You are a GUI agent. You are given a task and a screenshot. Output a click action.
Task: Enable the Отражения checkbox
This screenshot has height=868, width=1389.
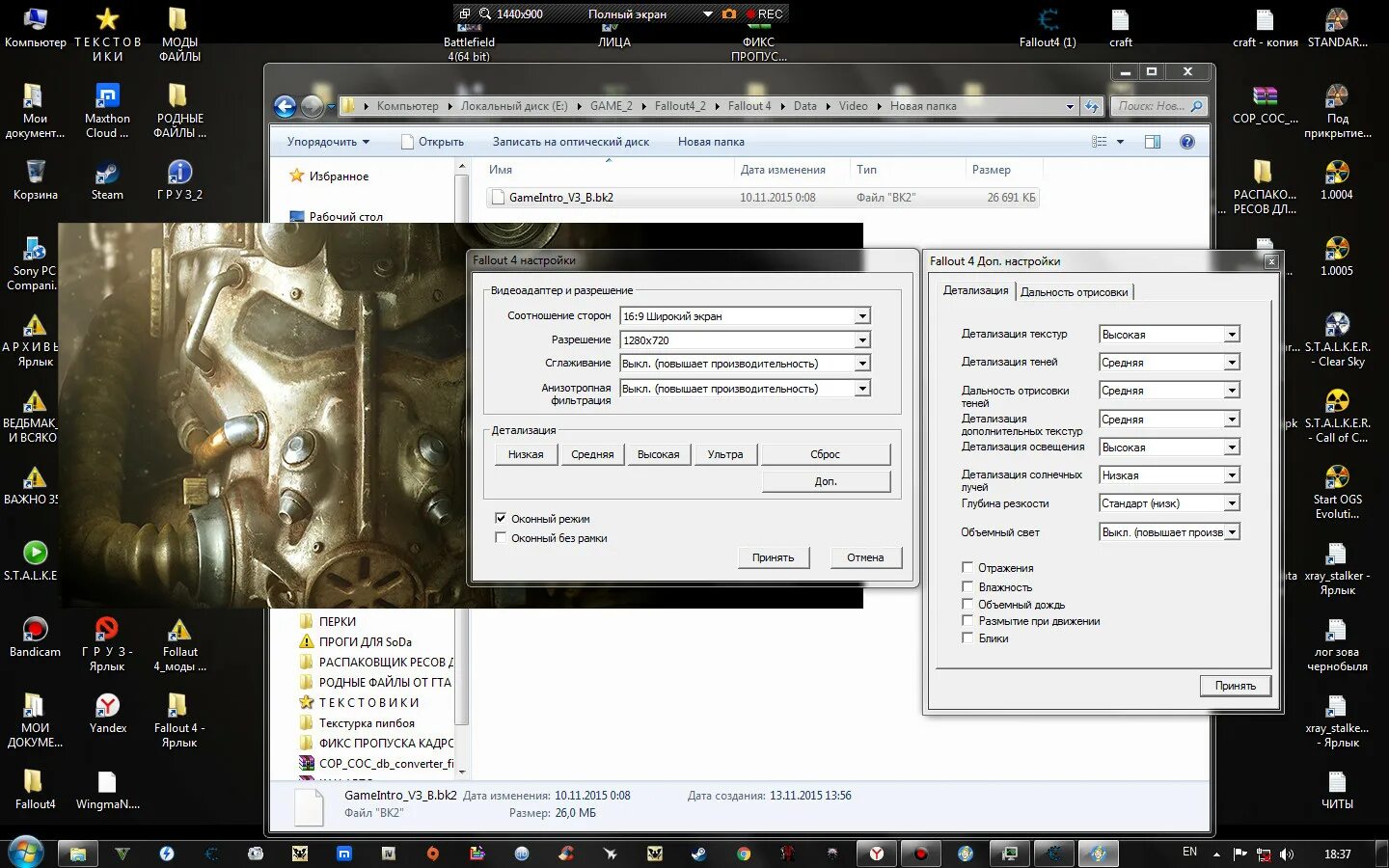(967, 567)
